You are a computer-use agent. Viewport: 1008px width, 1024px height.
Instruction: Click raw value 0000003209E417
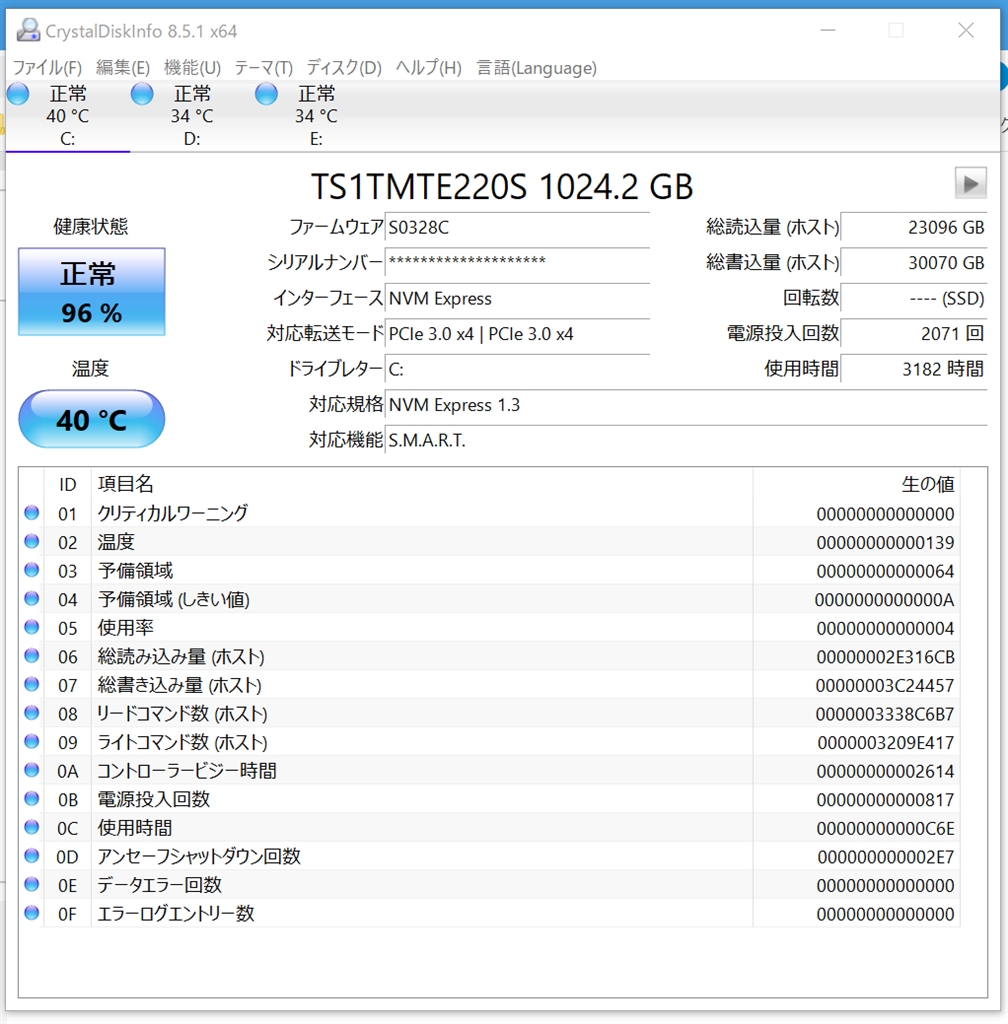[886, 743]
